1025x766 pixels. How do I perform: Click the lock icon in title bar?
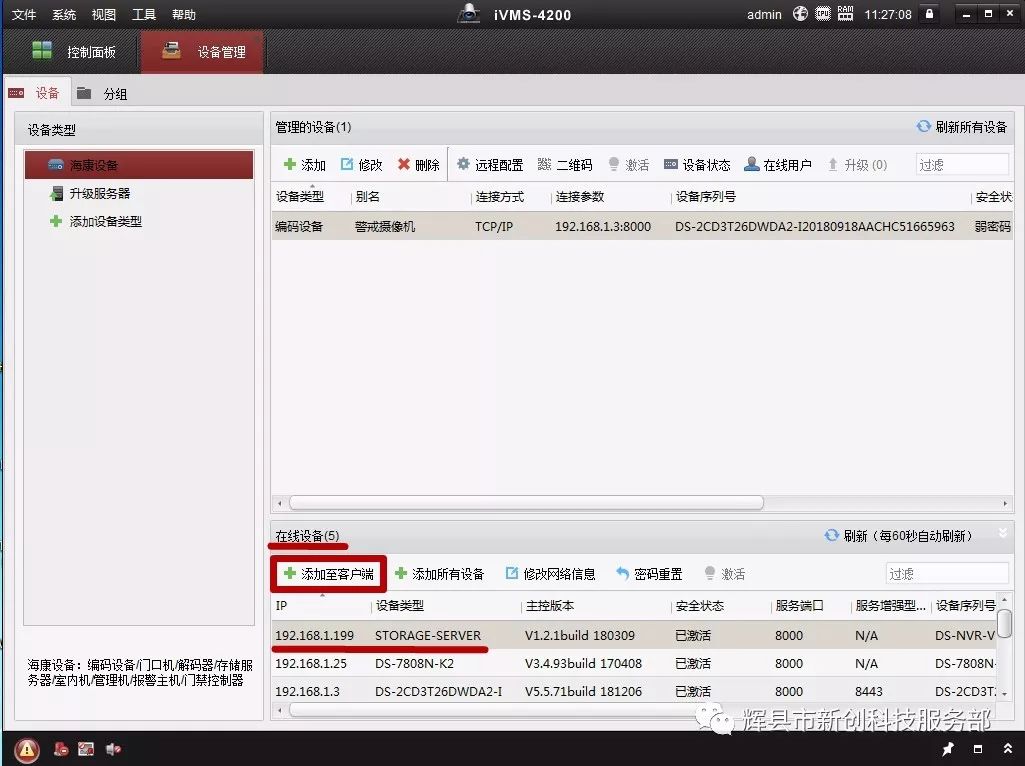point(929,14)
